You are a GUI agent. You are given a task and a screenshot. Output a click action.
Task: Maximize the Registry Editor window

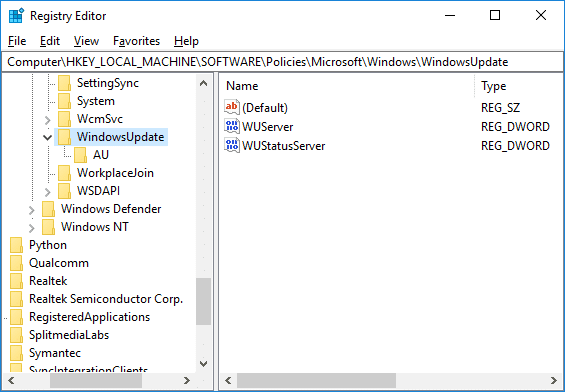pyautogui.click(x=495, y=15)
